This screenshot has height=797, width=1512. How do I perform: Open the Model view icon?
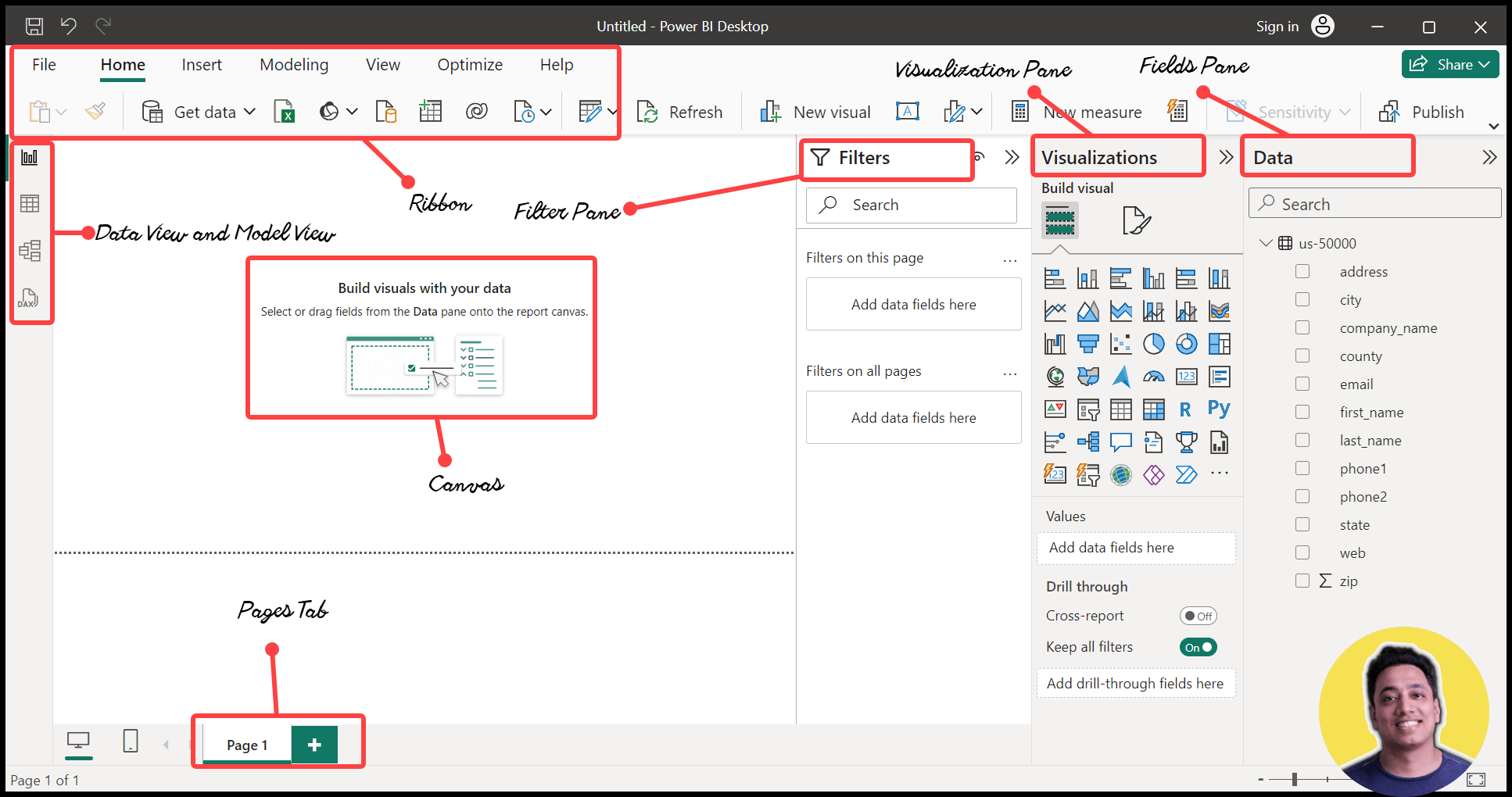click(30, 251)
